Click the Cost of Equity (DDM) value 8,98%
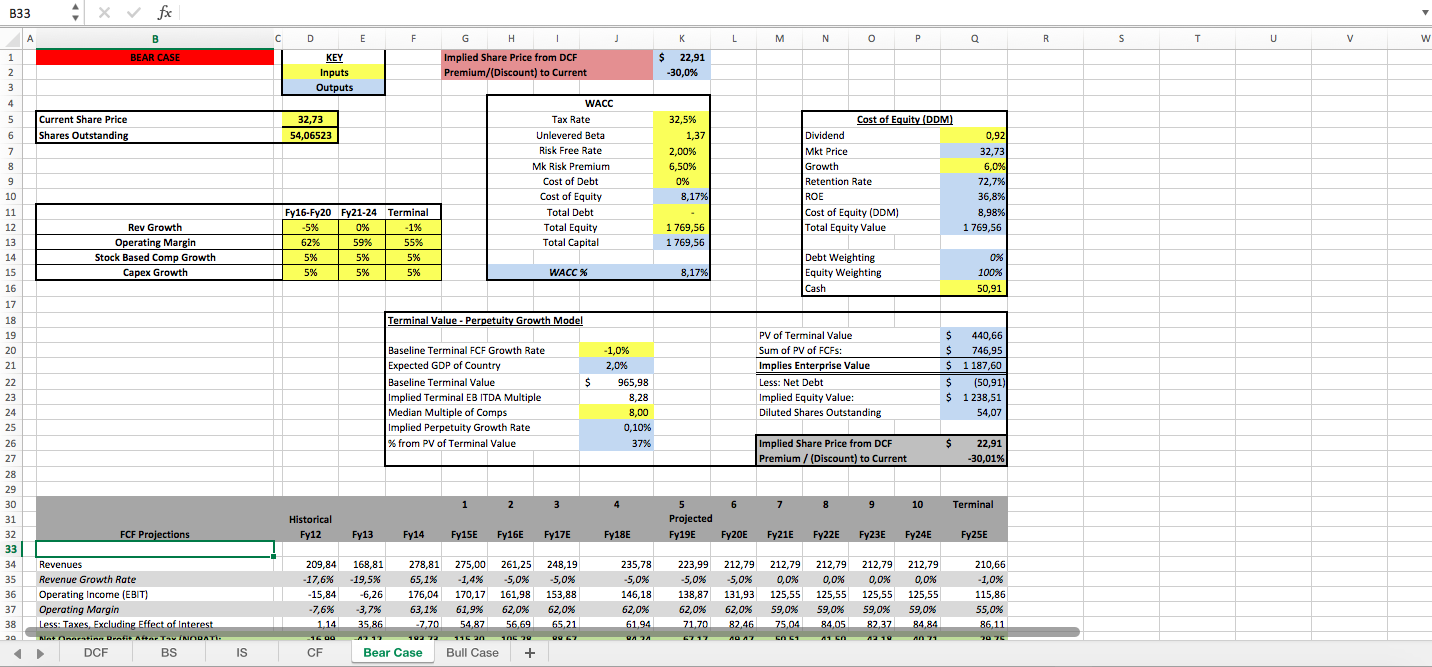1432x667 pixels. (974, 212)
